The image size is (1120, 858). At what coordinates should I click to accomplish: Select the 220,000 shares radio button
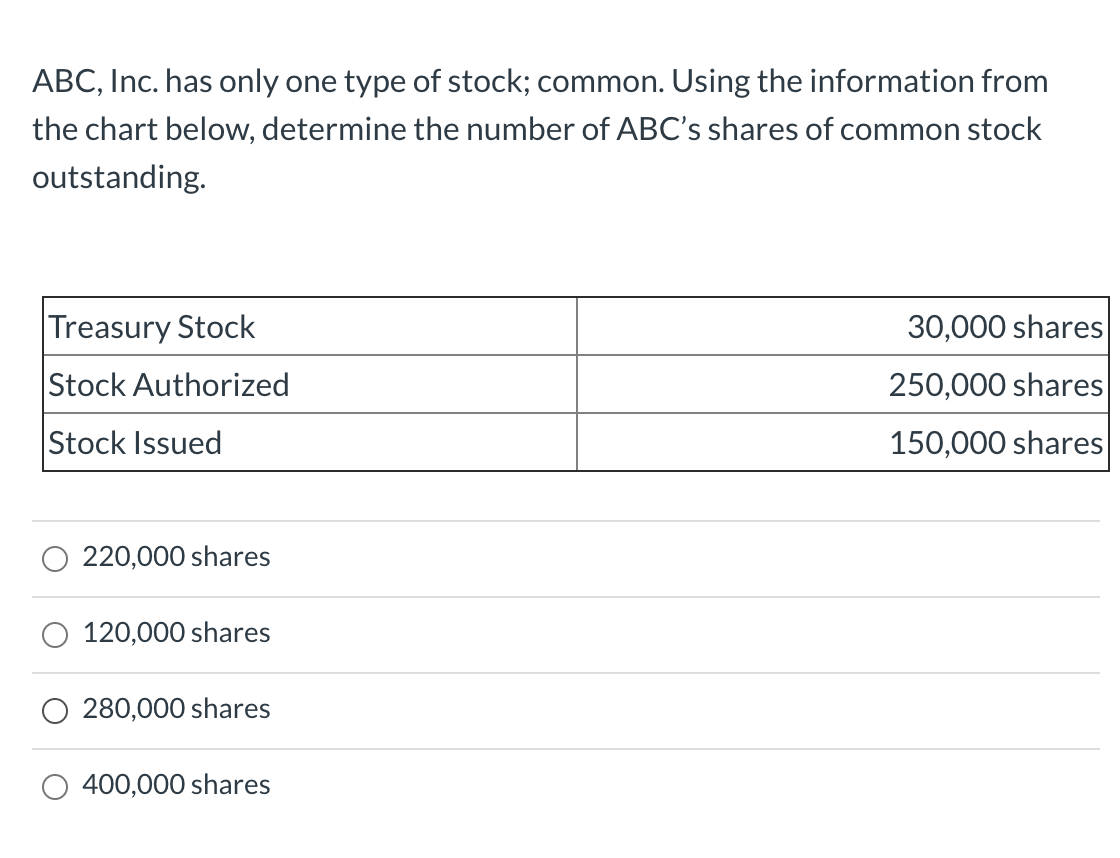[55, 558]
